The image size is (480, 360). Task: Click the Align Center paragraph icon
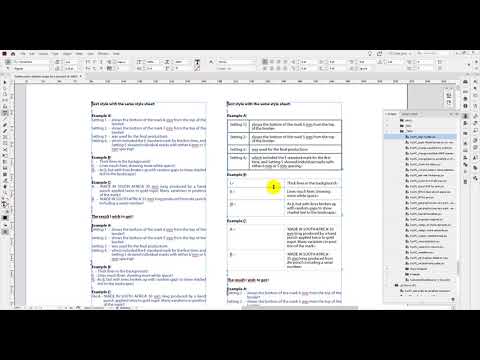click(272, 62)
